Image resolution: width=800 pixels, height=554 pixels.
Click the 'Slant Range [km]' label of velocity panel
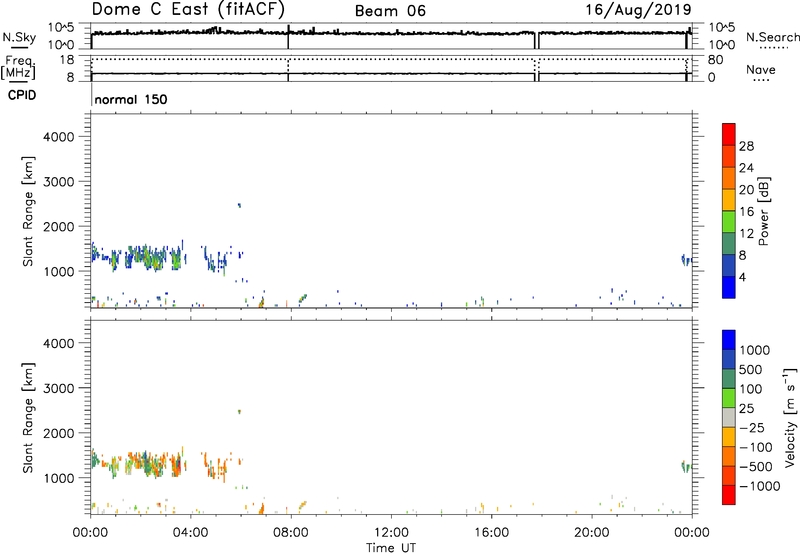(x=28, y=418)
